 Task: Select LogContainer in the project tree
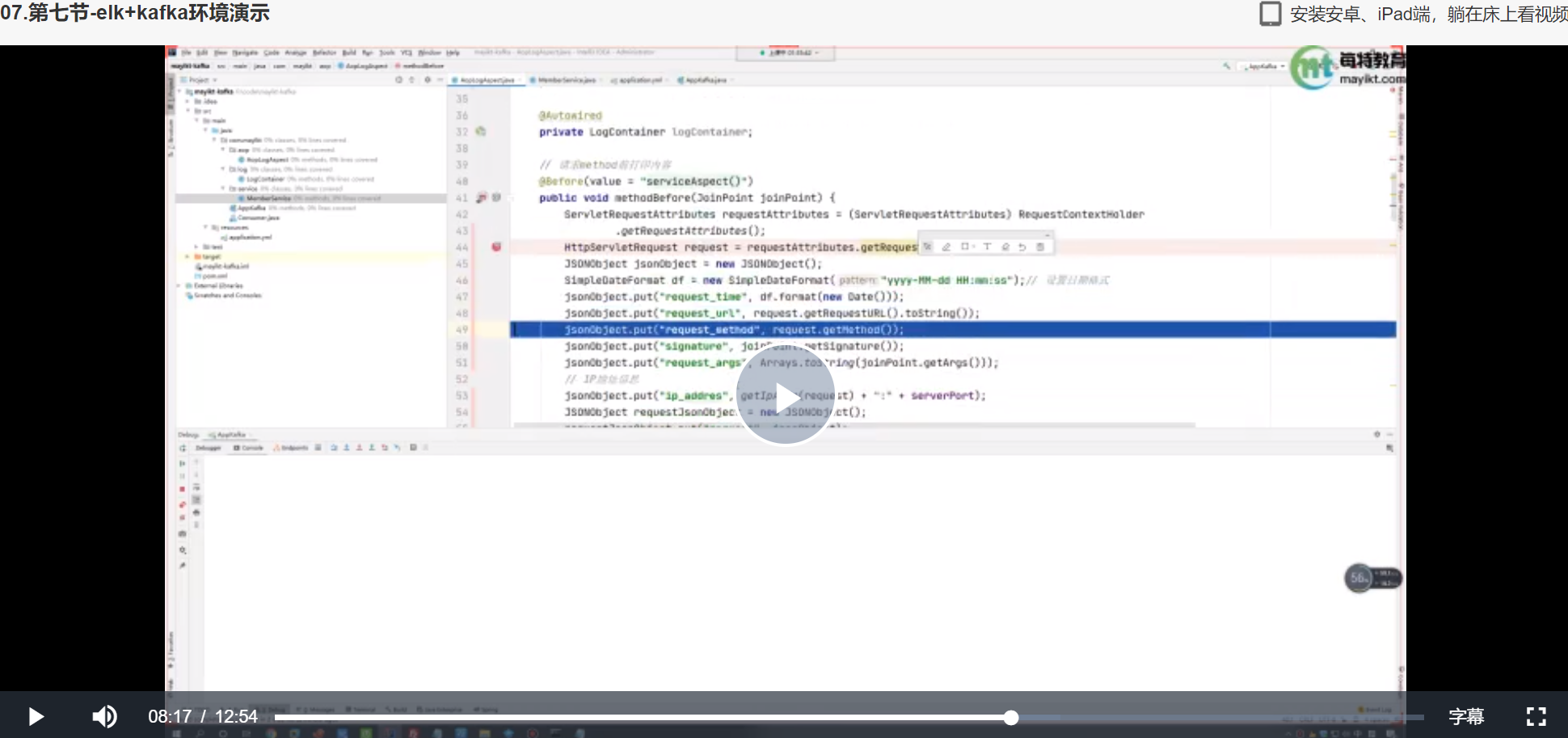coord(265,179)
